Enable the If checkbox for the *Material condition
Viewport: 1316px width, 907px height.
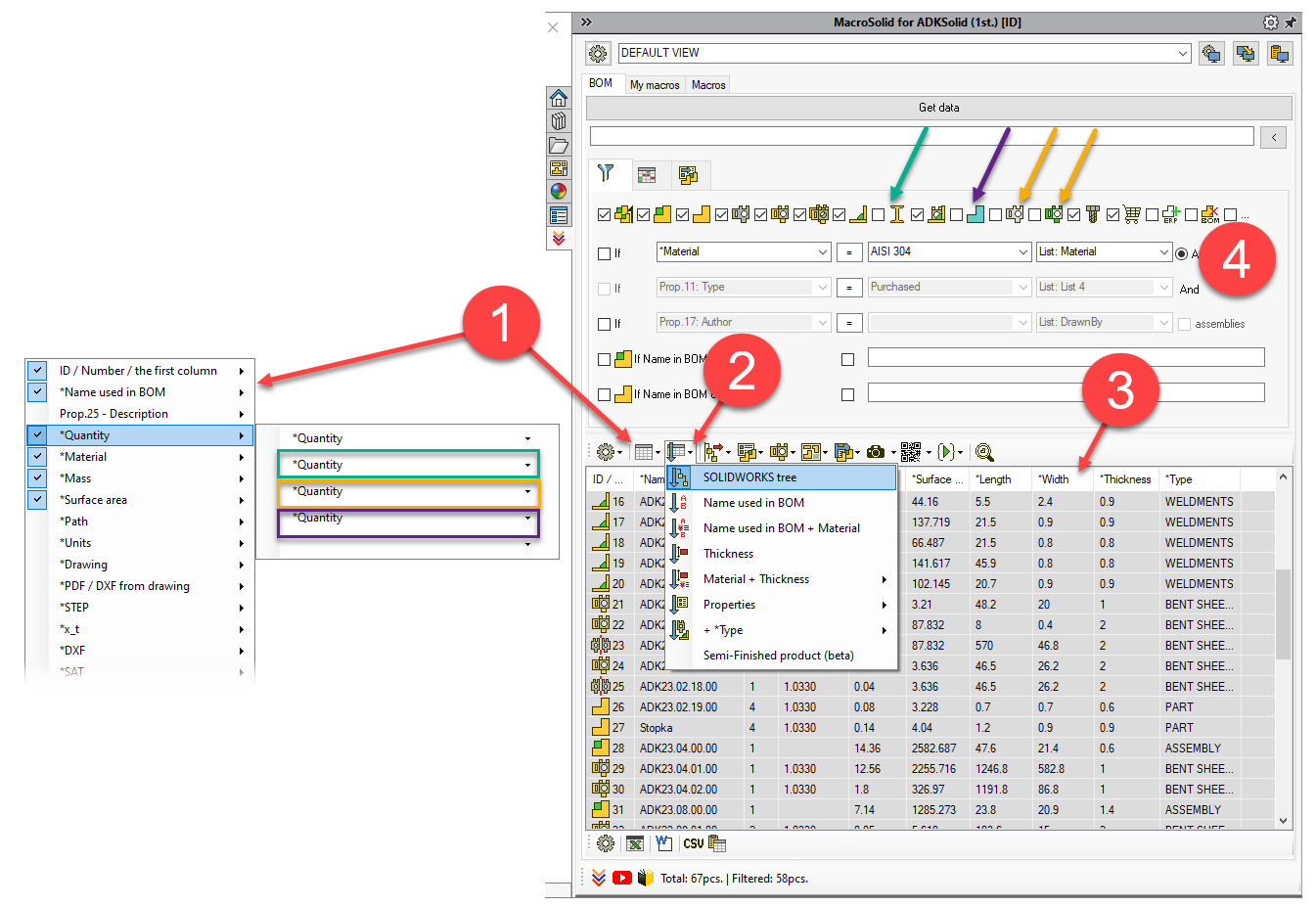point(604,253)
